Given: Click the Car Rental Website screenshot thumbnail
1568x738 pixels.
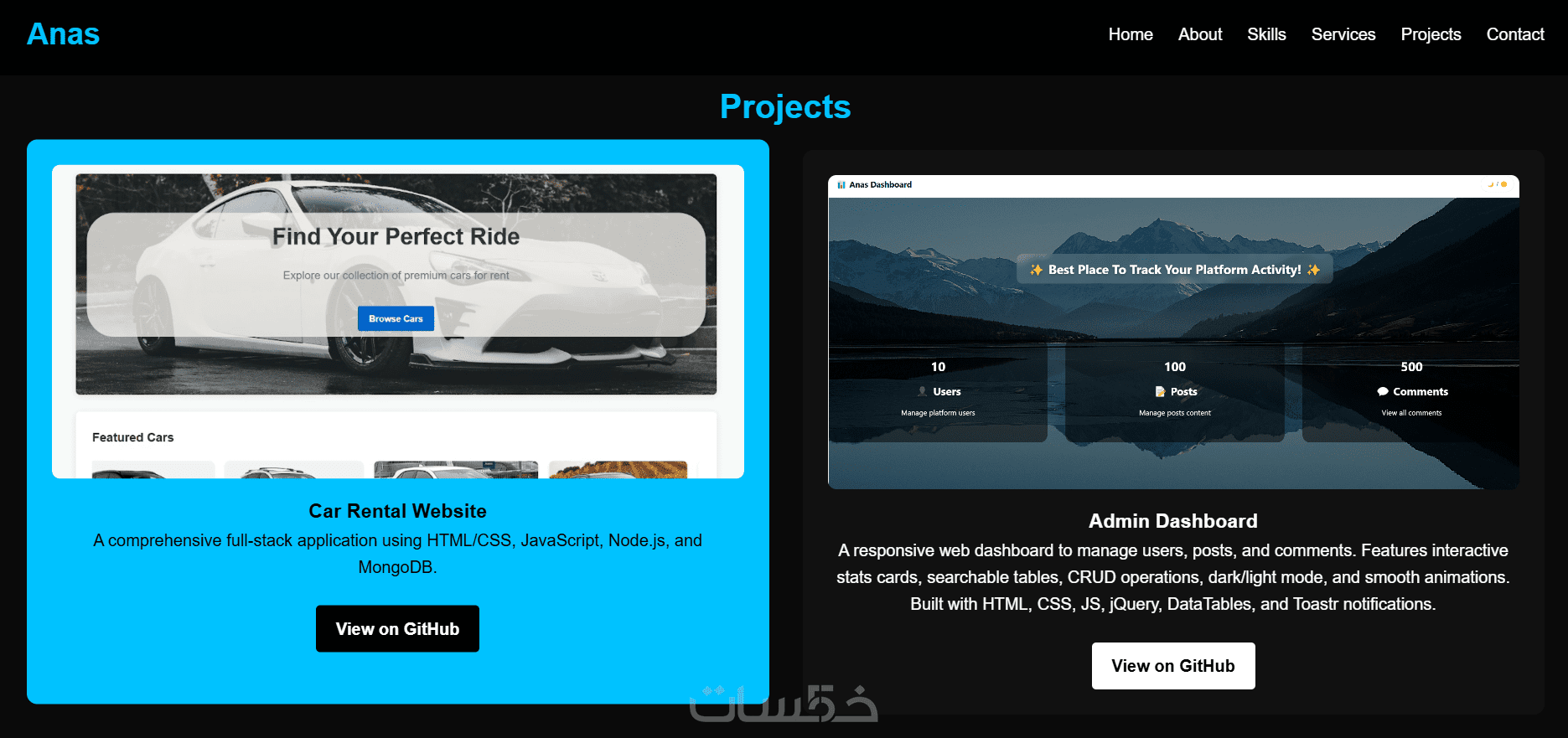Looking at the screenshot, I should click(398, 322).
